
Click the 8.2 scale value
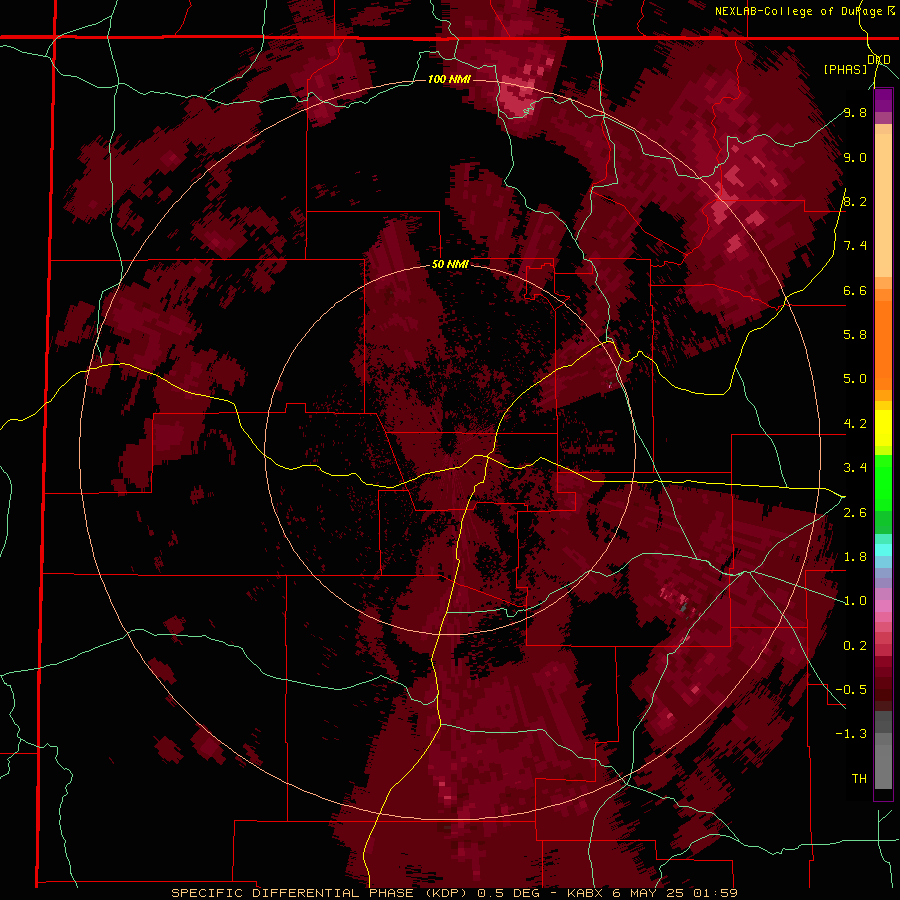point(855,201)
